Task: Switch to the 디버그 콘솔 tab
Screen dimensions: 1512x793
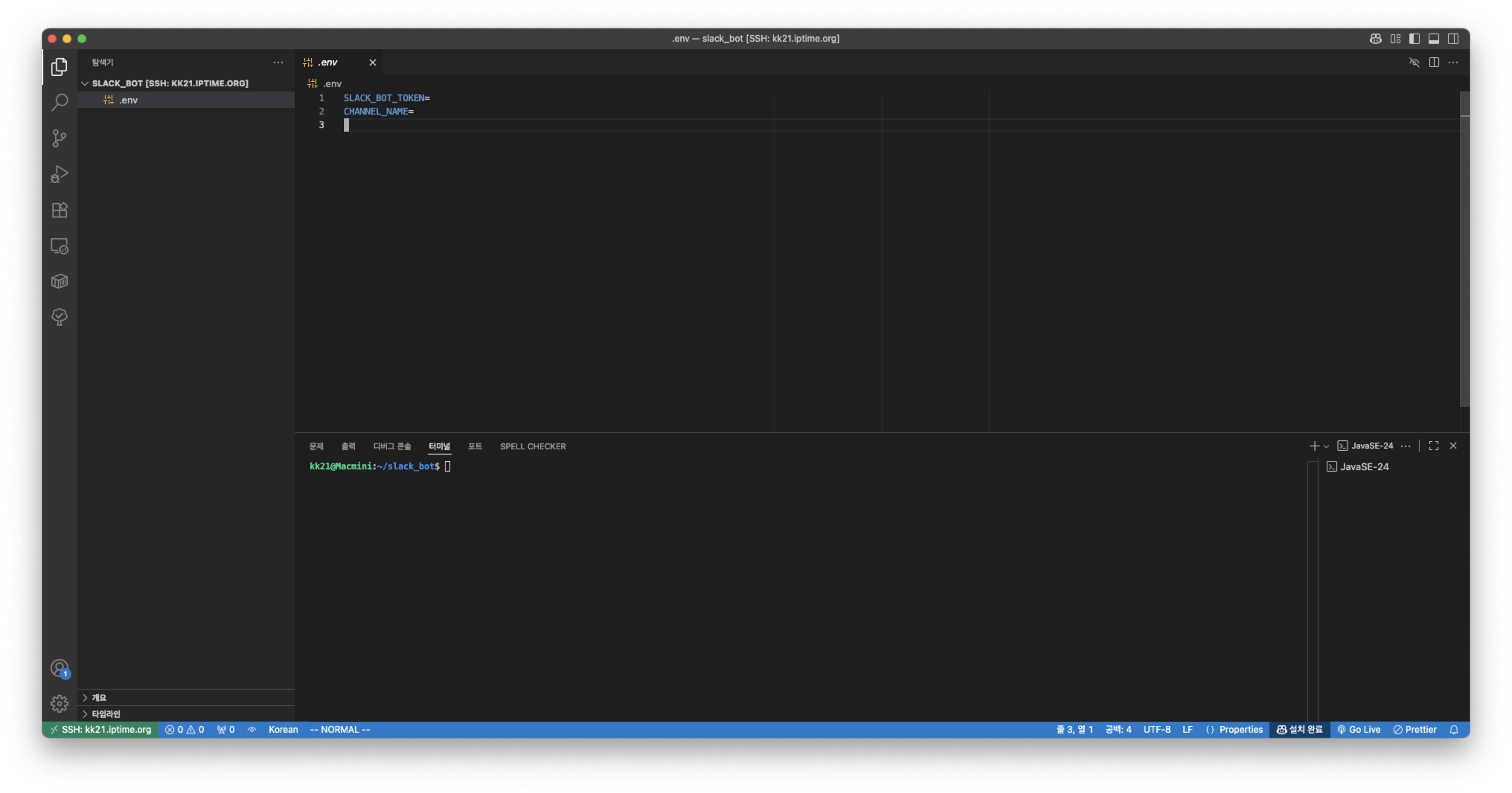Action: point(392,447)
